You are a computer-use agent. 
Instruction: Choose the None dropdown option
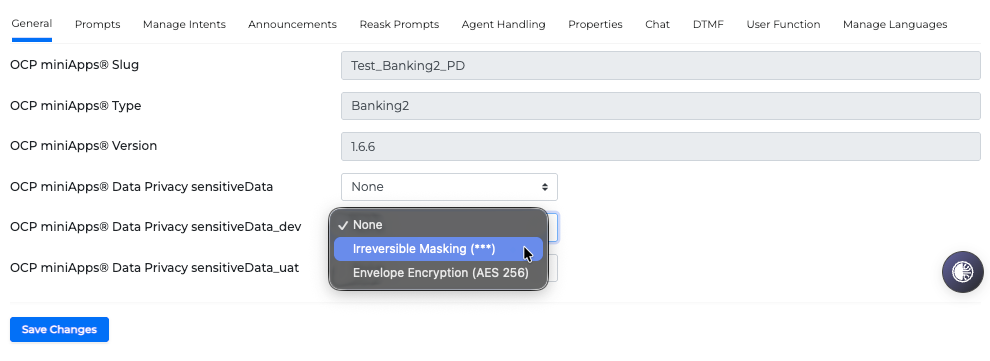pyautogui.click(x=438, y=225)
